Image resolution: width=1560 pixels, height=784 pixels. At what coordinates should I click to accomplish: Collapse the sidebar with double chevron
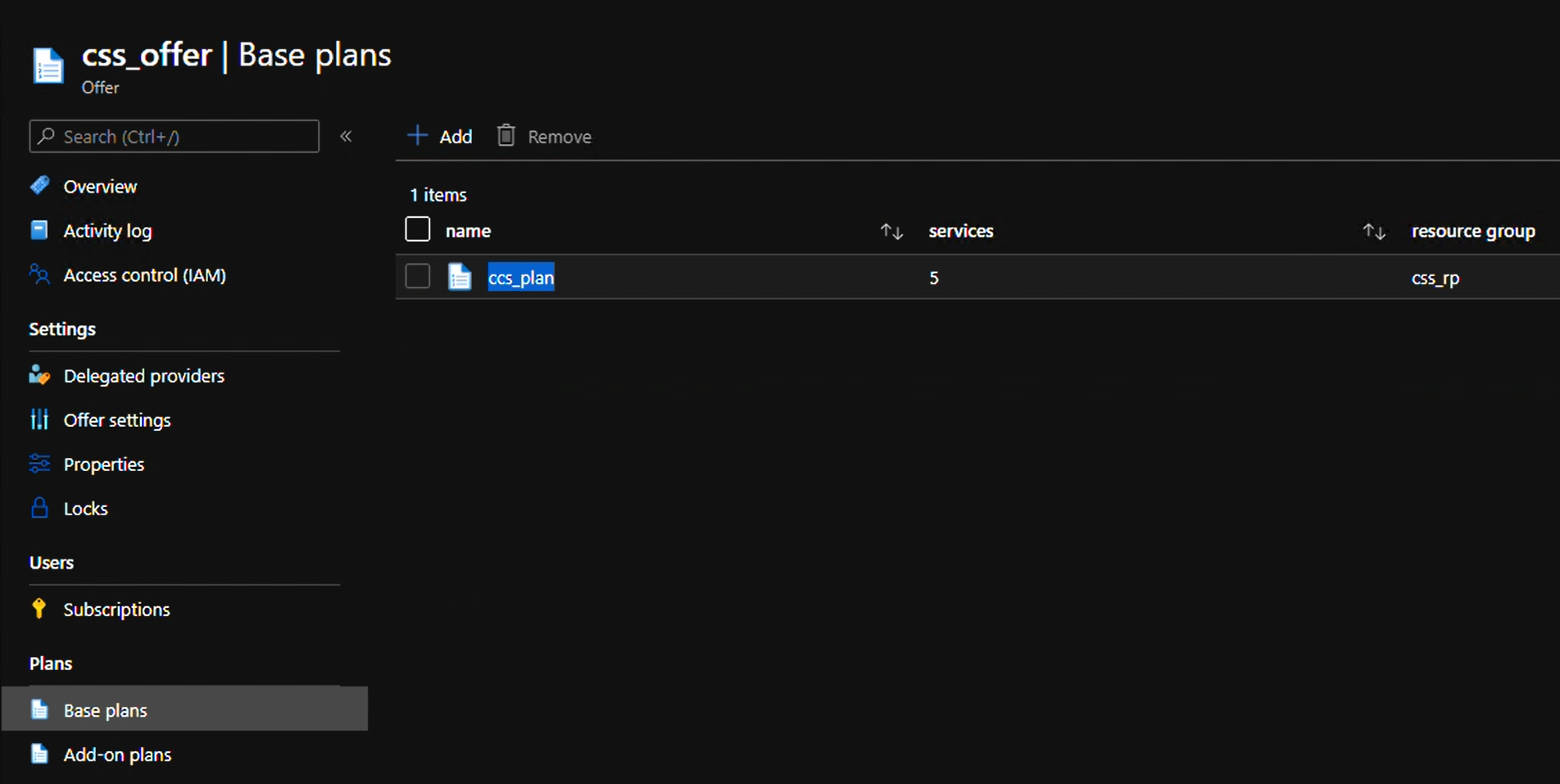click(x=346, y=136)
